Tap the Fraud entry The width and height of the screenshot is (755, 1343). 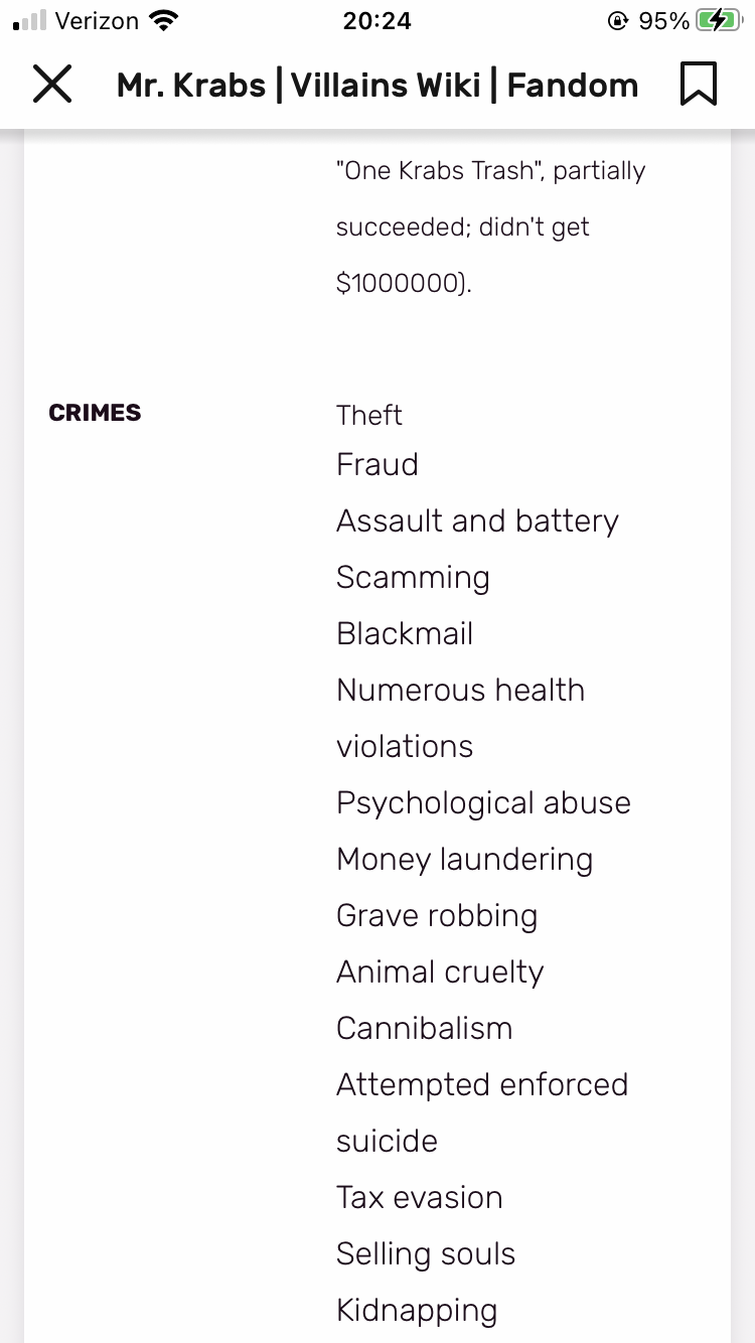click(x=377, y=464)
